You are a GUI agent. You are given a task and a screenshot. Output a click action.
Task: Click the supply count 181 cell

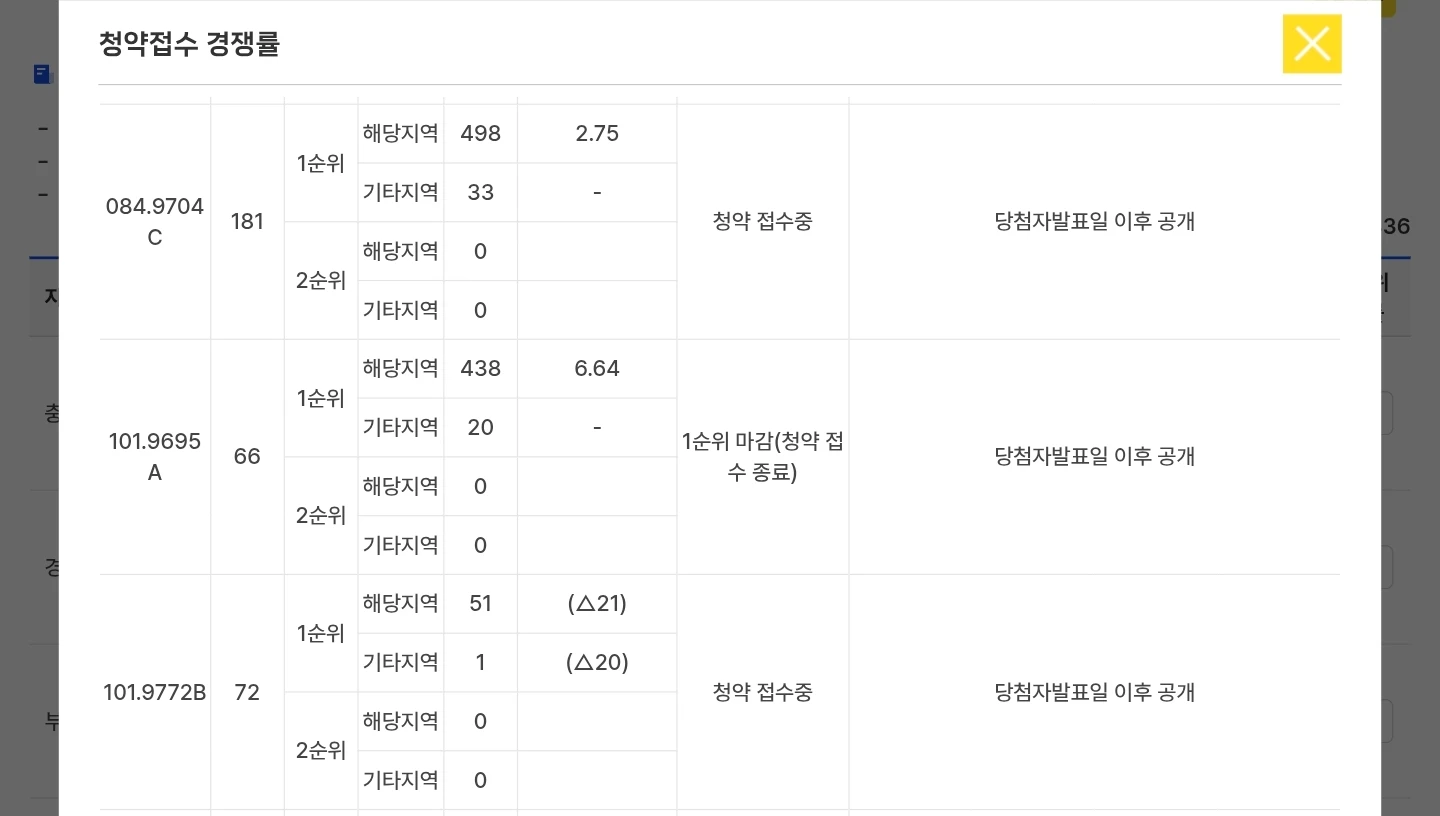[247, 222]
